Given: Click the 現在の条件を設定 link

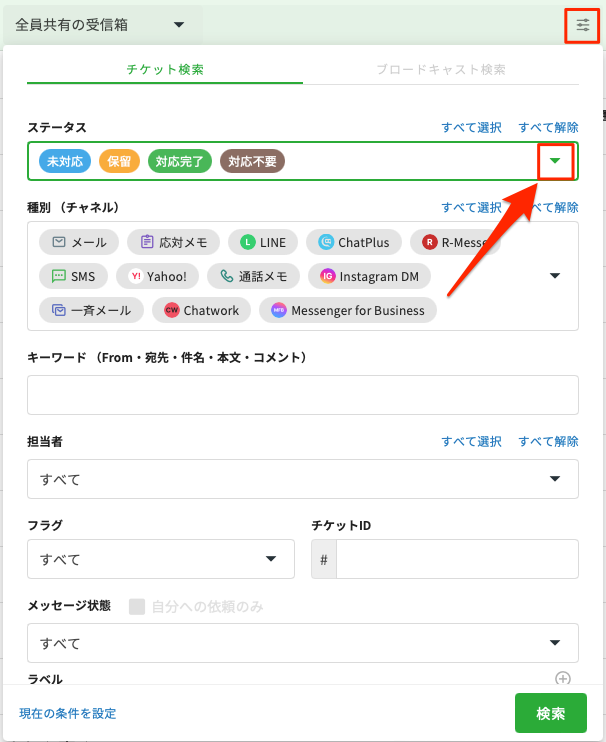Looking at the screenshot, I should point(68,713).
